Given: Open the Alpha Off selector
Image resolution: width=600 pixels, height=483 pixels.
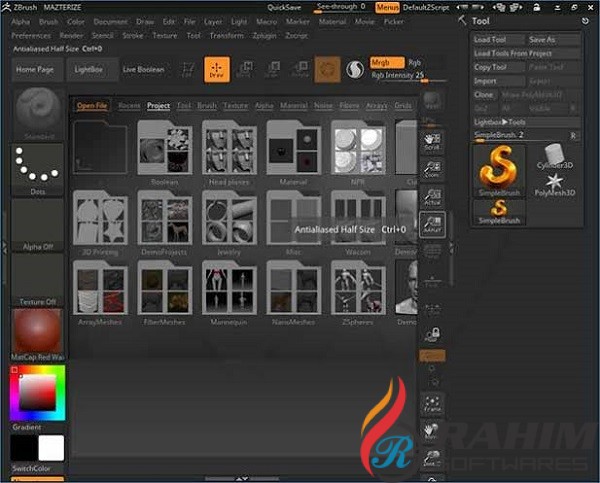Looking at the screenshot, I should pos(38,224).
